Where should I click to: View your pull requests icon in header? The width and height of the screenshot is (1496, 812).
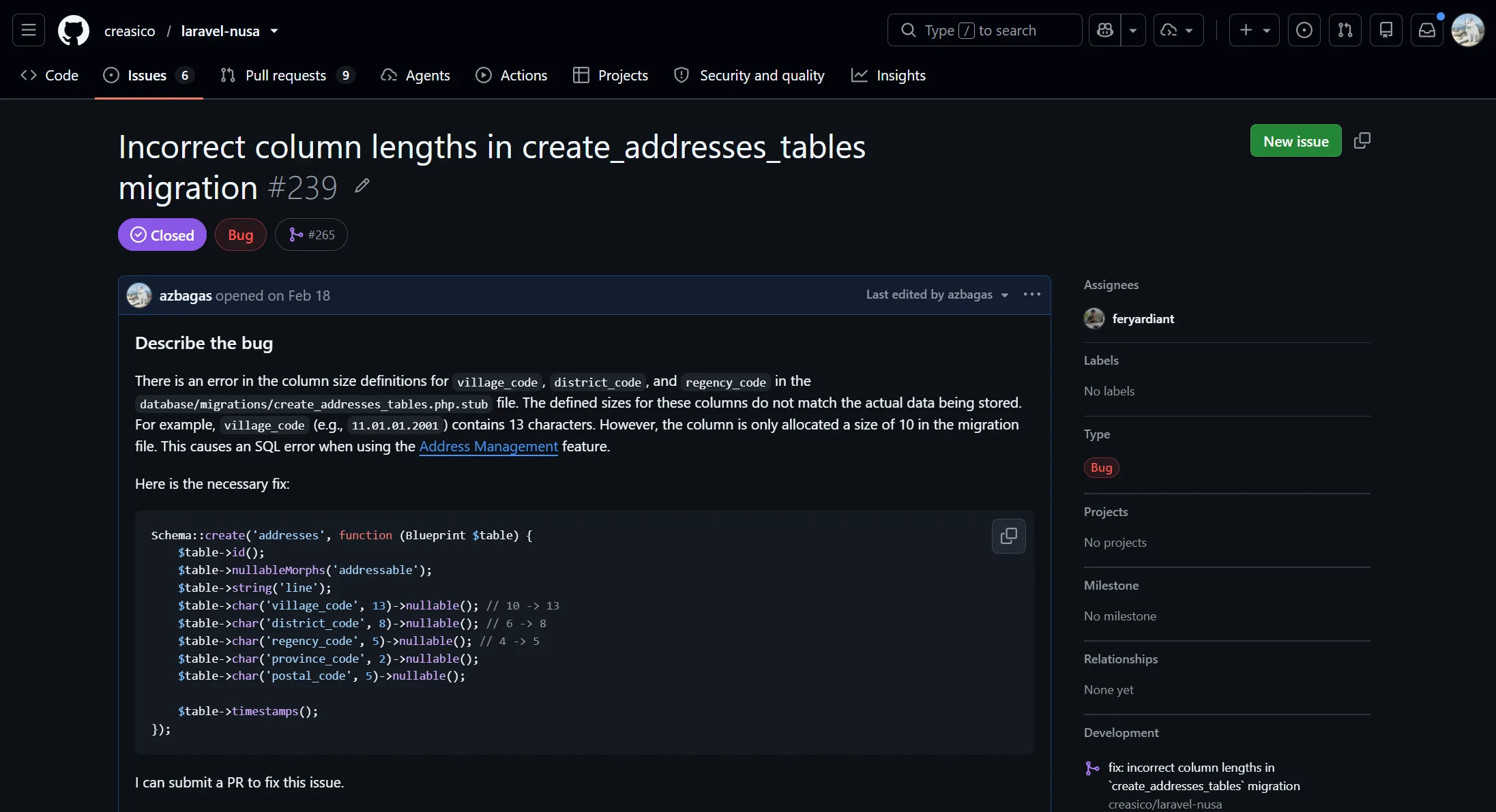(1345, 30)
